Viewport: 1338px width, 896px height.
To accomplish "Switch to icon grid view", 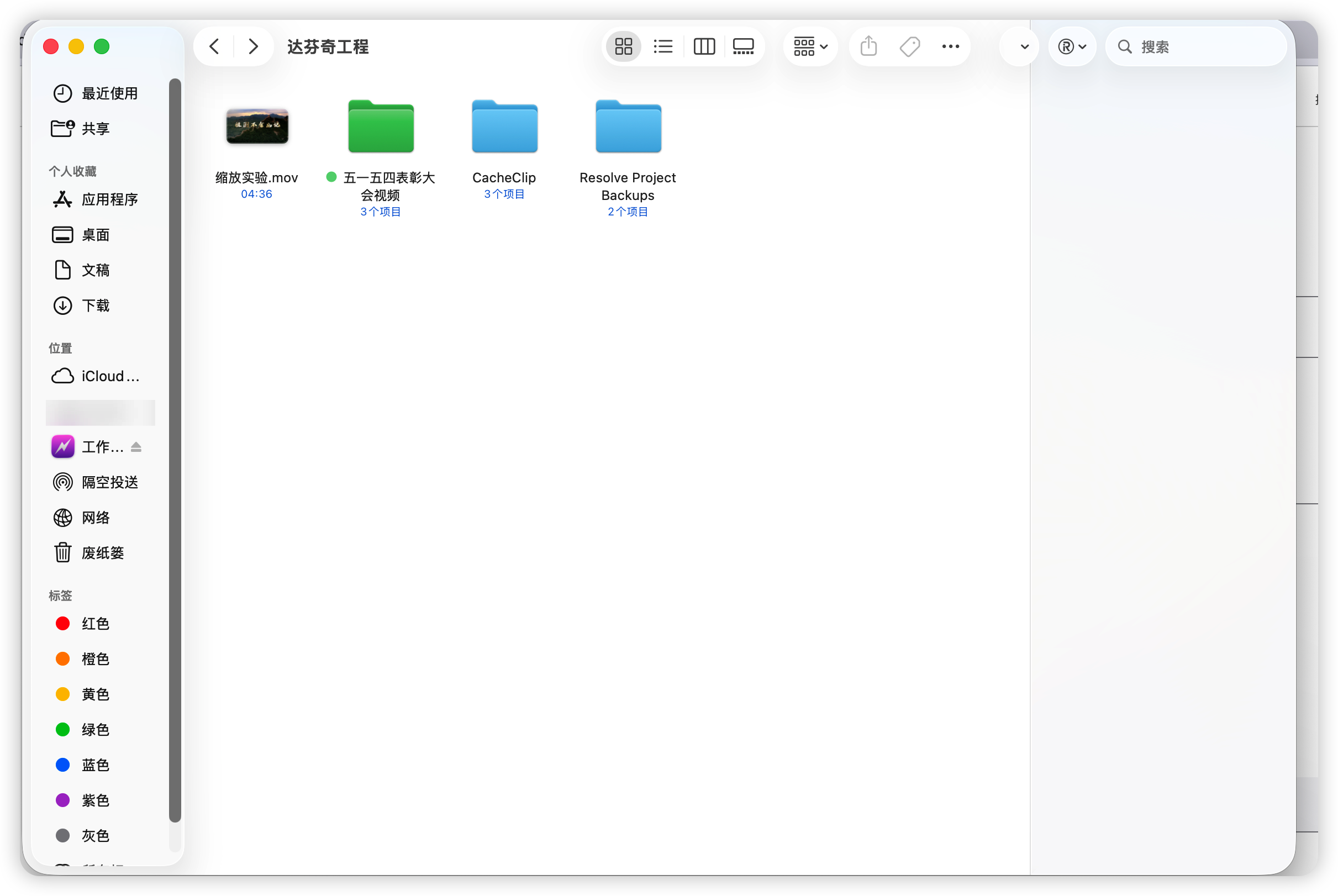I will click(623, 46).
